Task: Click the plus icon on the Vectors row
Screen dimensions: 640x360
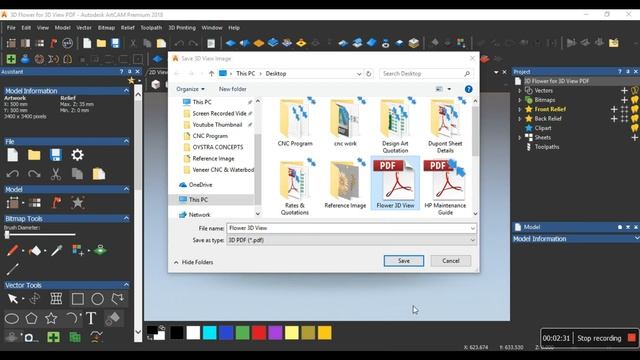Action: pyautogui.click(x=624, y=91)
